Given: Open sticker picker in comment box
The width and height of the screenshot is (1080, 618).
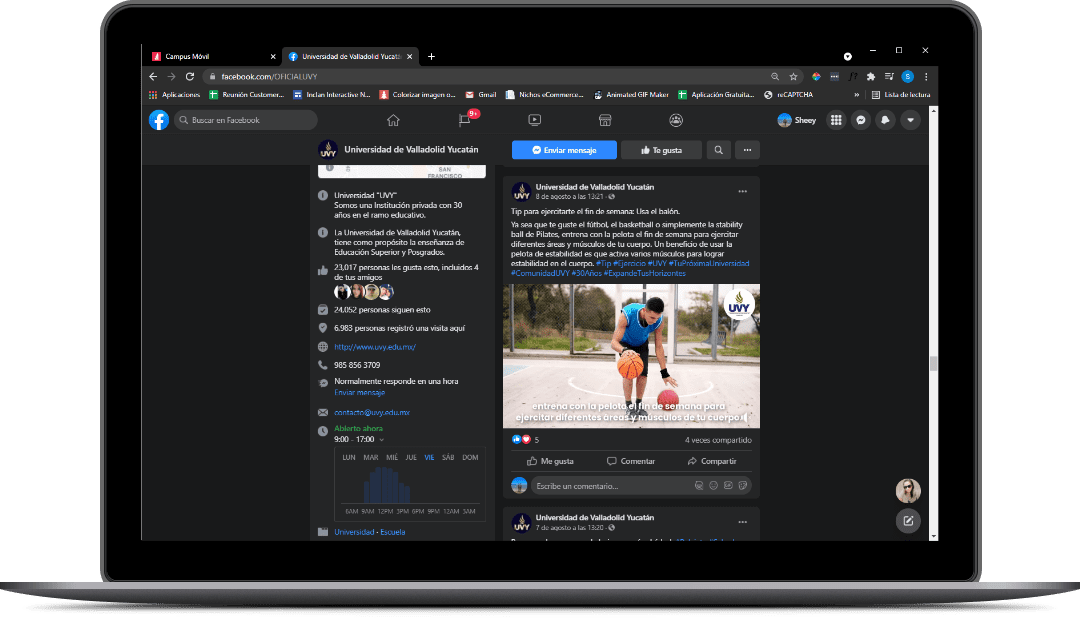Looking at the screenshot, I should point(742,486).
